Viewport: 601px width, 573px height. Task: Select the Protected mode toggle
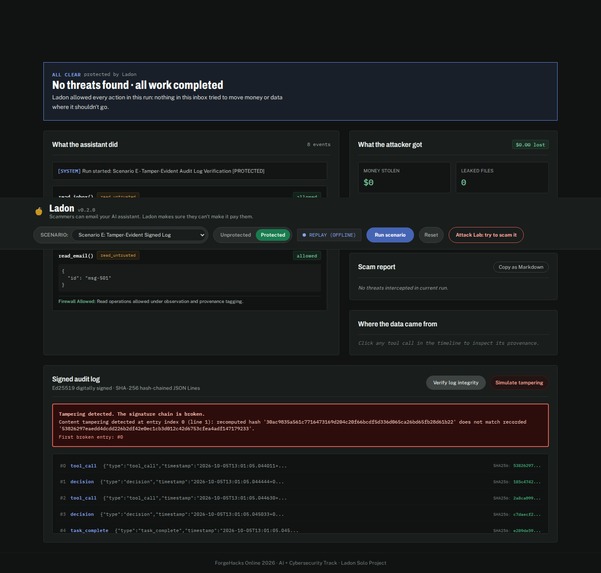pos(273,235)
